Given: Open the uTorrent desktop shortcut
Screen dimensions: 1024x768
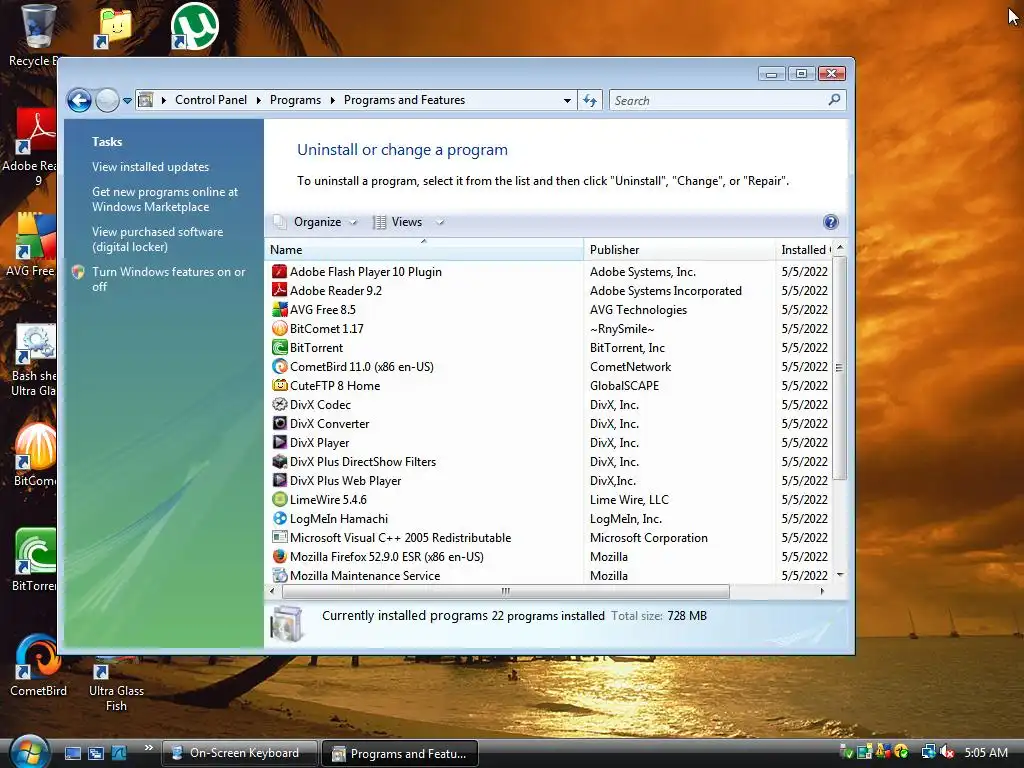Looking at the screenshot, I should point(194,26).
